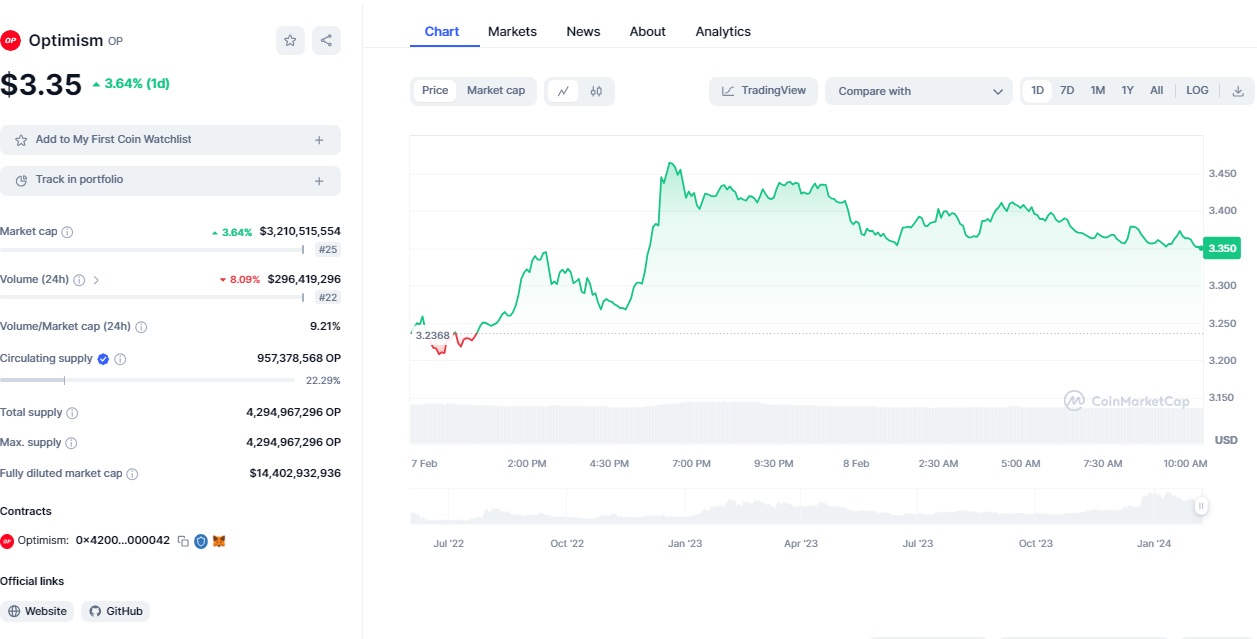Click the blue verified badge on Circulating supply
The height and width of the screenshot is (639, 1257).
coord(103,359)
